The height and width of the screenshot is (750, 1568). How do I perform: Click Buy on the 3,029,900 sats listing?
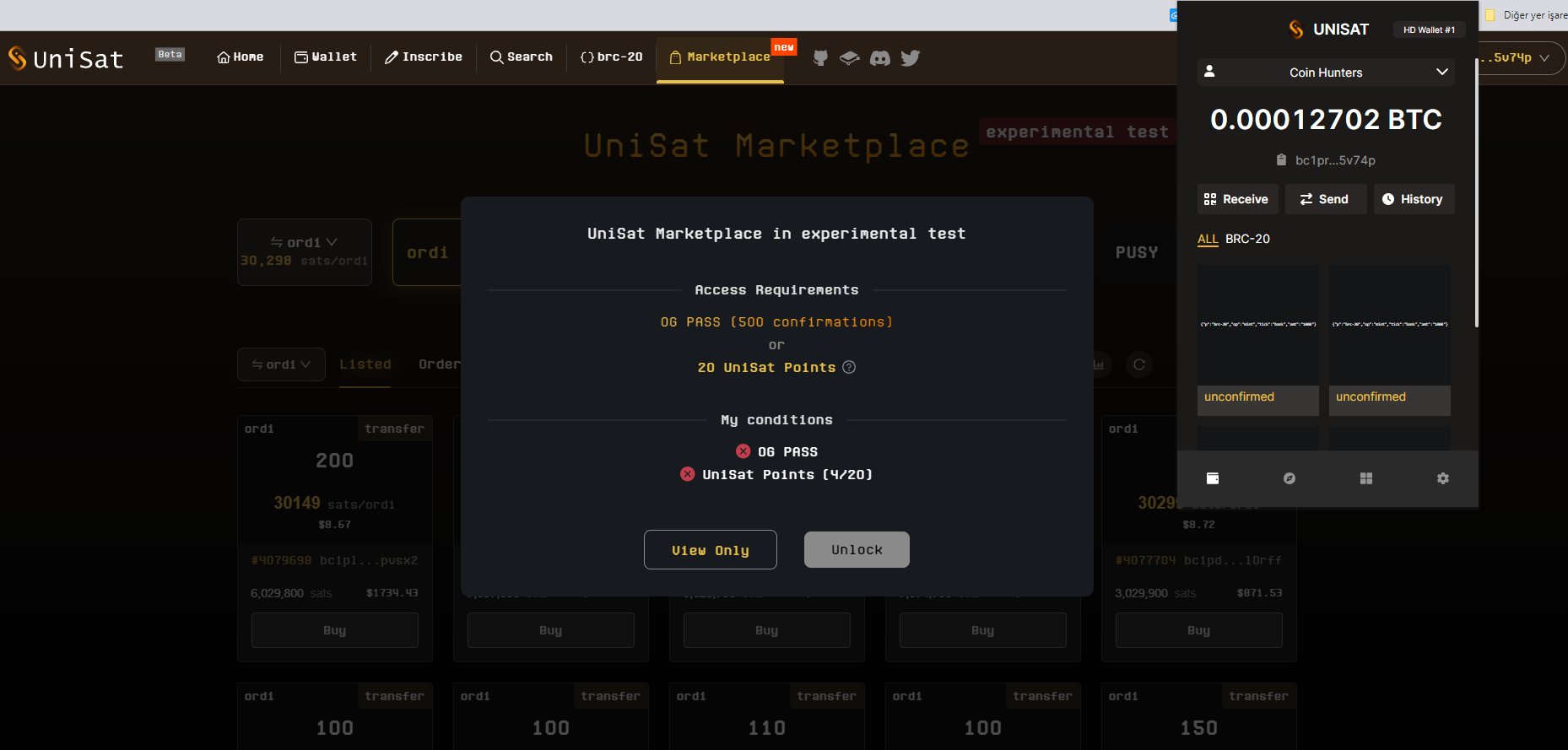click(1199, 630)
